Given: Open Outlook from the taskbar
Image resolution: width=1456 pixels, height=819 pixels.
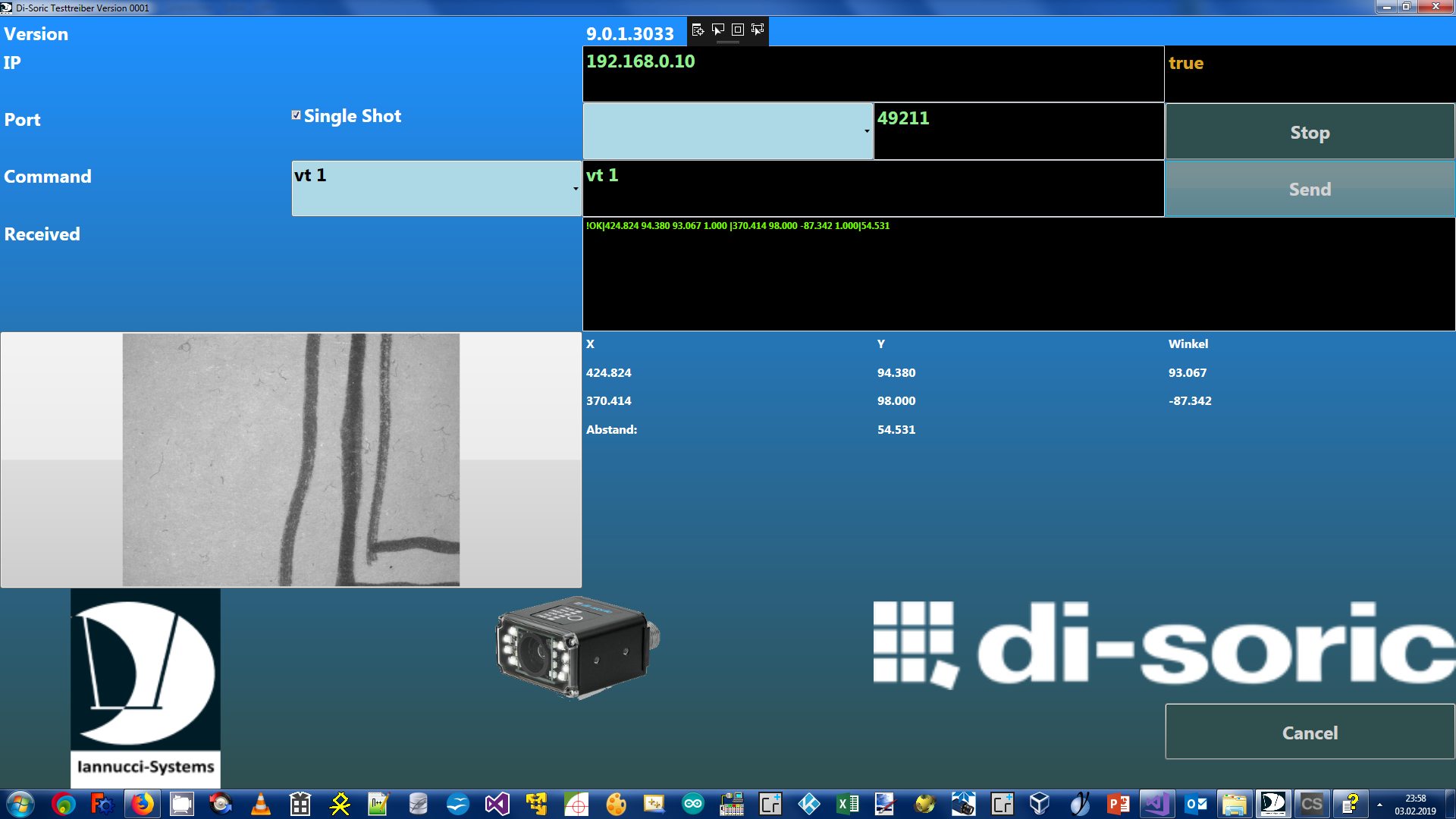Looking at the screenshot, I should point(1196,804).
